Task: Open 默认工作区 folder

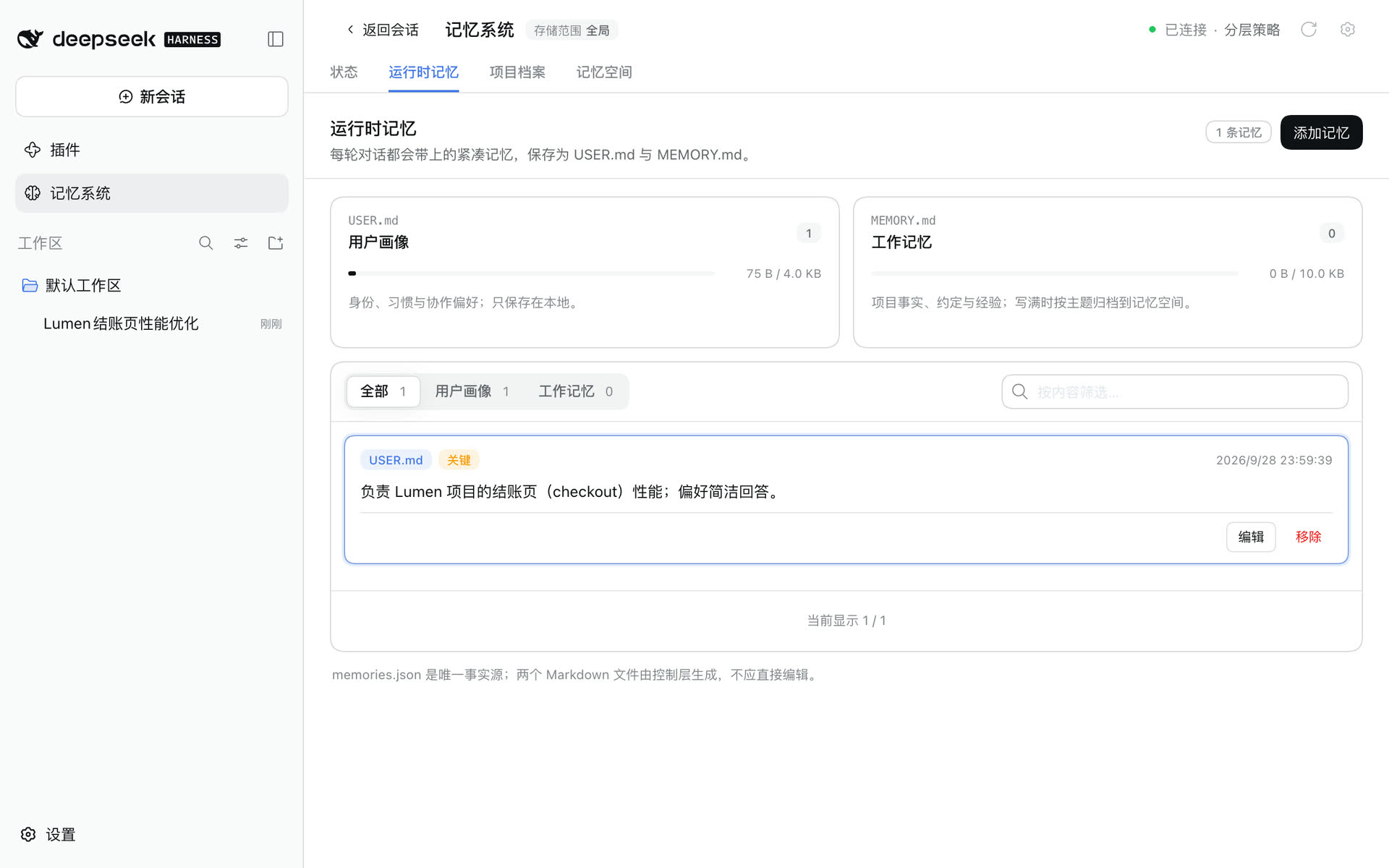Action: (152, 286)
